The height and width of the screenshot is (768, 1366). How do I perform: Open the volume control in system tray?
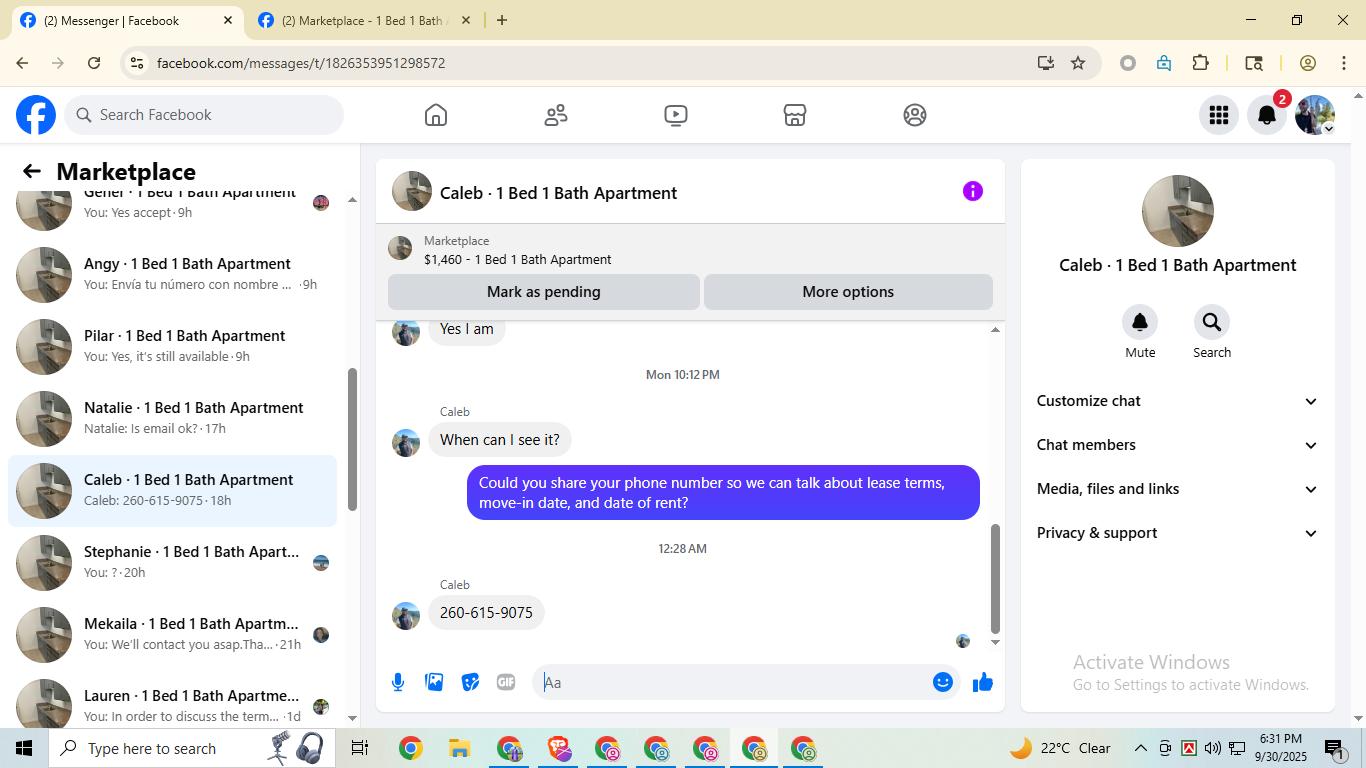coord(1213,748)
